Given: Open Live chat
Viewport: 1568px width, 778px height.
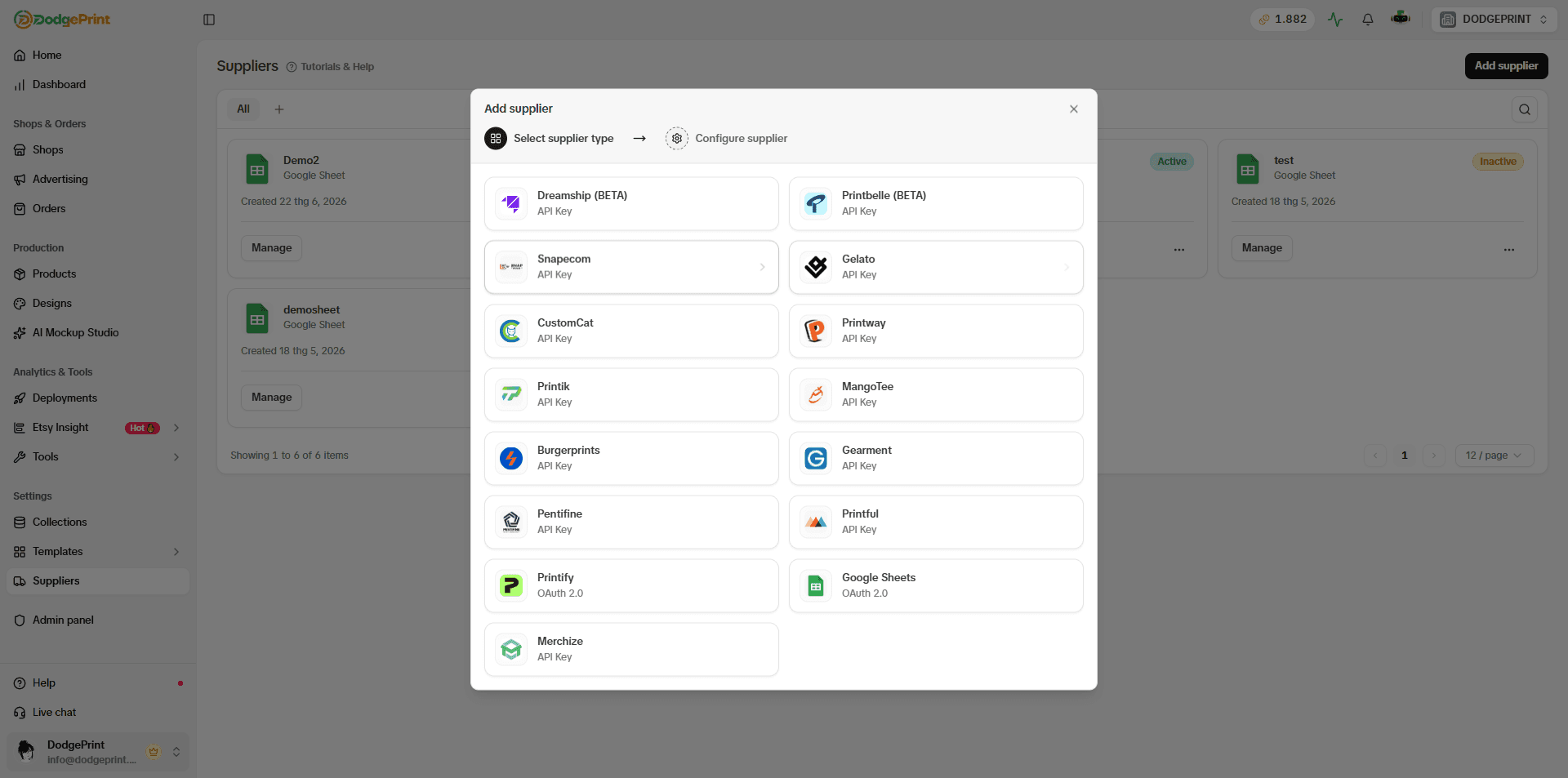Looking at the screenshot, I should [98, 713].
